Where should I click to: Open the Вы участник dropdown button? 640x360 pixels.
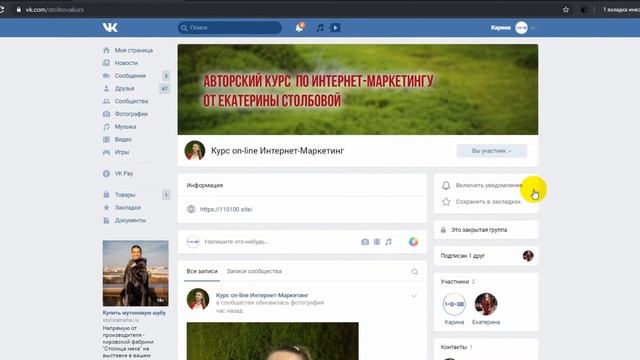click(x=491, y=151)
